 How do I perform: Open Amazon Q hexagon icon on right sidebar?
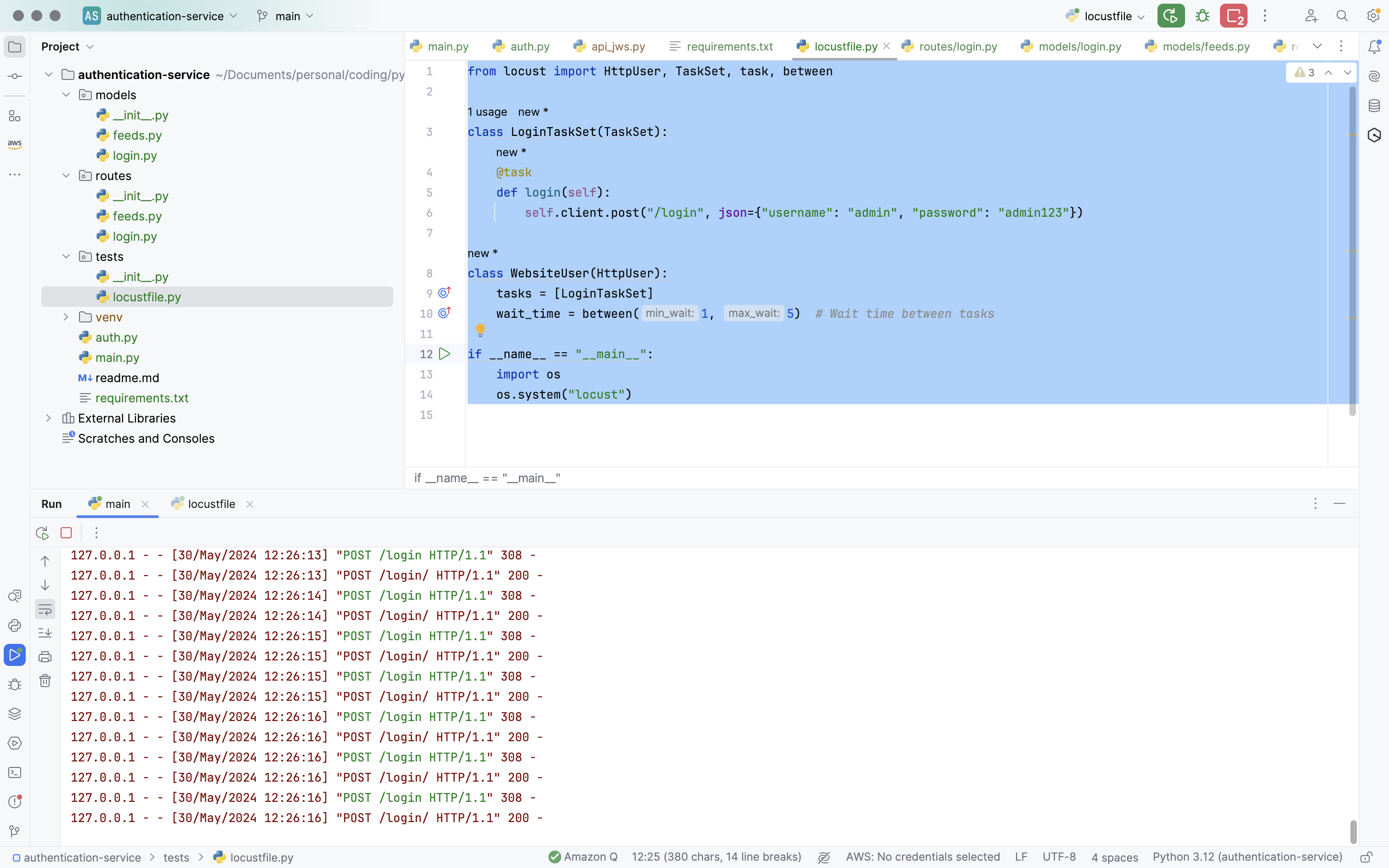tap(1374, 135)
